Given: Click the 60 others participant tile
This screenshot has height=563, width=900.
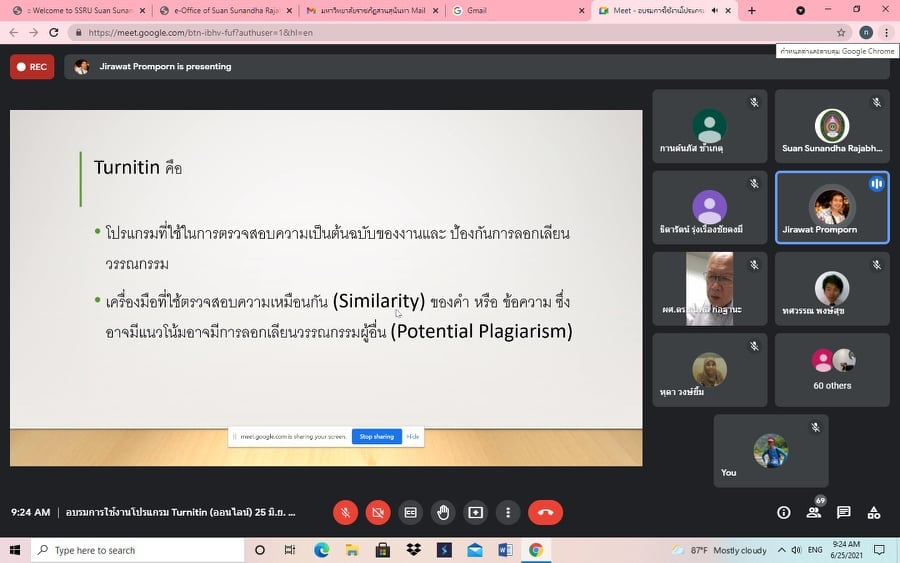Looking at the screenshot, I should [832, 370].
